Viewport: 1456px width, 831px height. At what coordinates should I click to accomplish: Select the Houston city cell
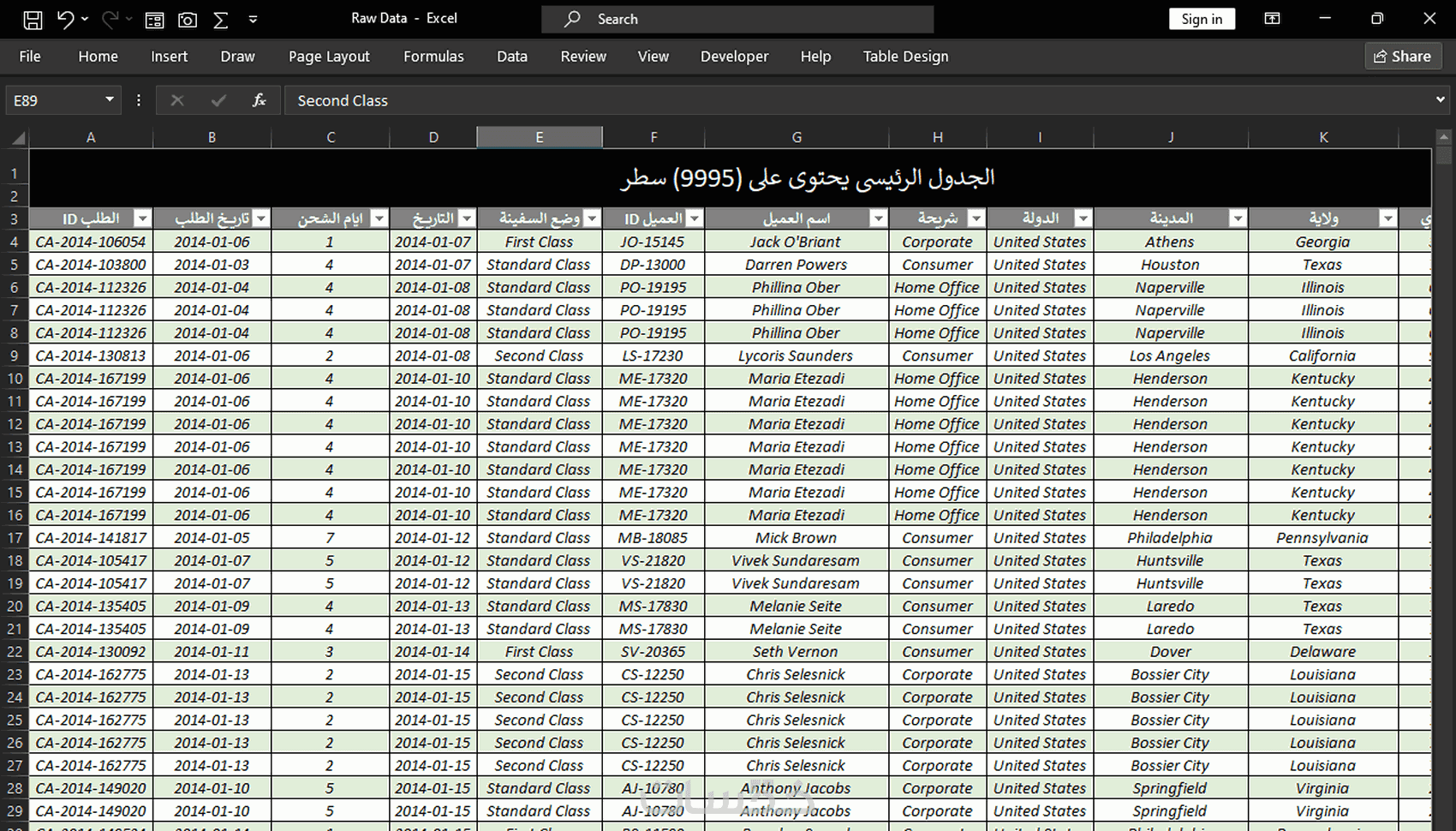pos(1170,265)
